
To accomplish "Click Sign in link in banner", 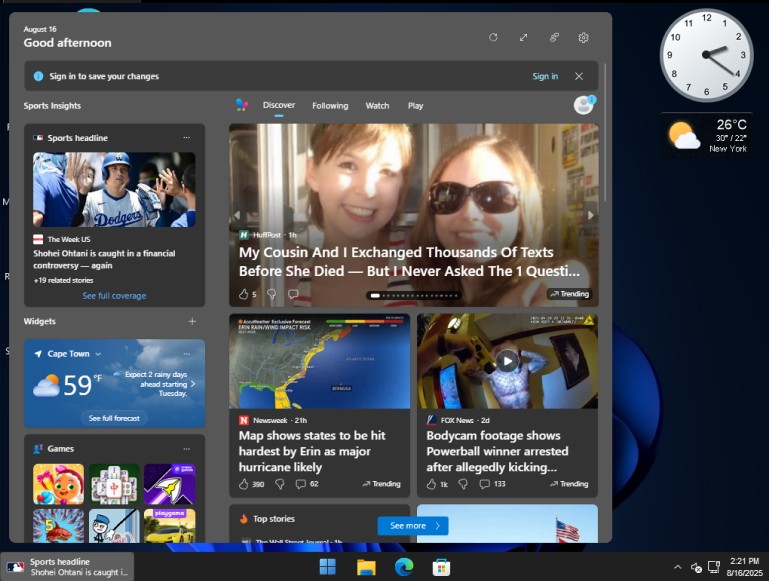I will point(545,76).
